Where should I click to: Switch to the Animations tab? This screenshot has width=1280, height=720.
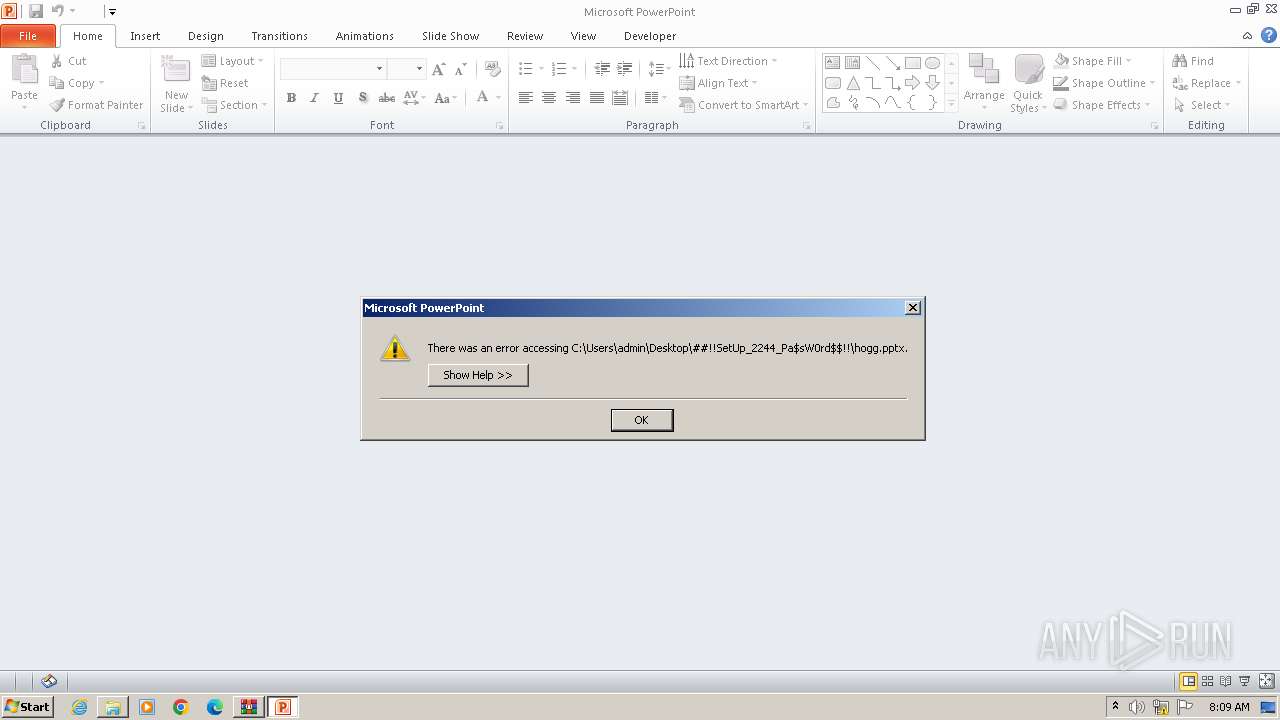tap(365, 36)
